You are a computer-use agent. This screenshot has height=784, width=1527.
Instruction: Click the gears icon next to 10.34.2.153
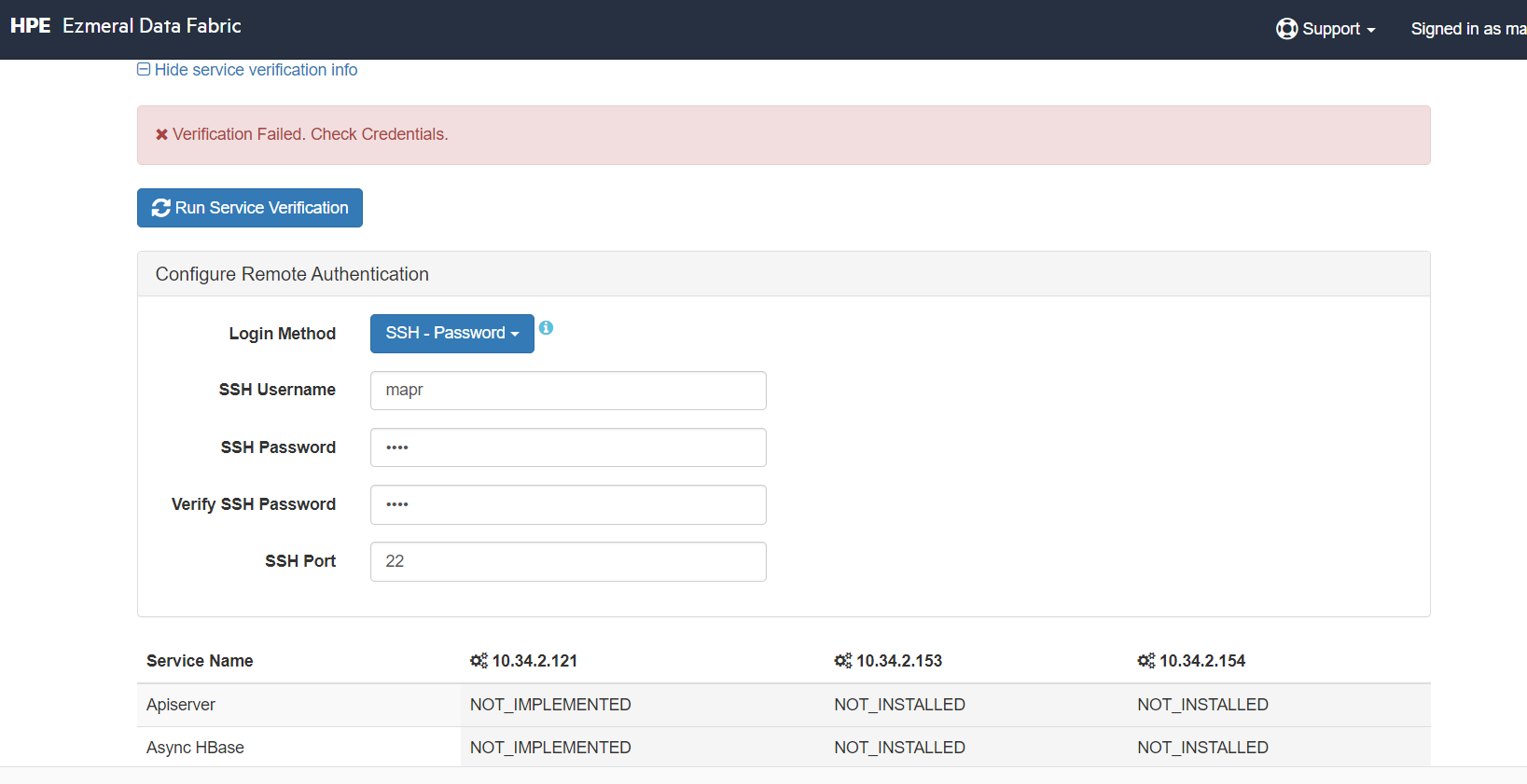point(843,661)
